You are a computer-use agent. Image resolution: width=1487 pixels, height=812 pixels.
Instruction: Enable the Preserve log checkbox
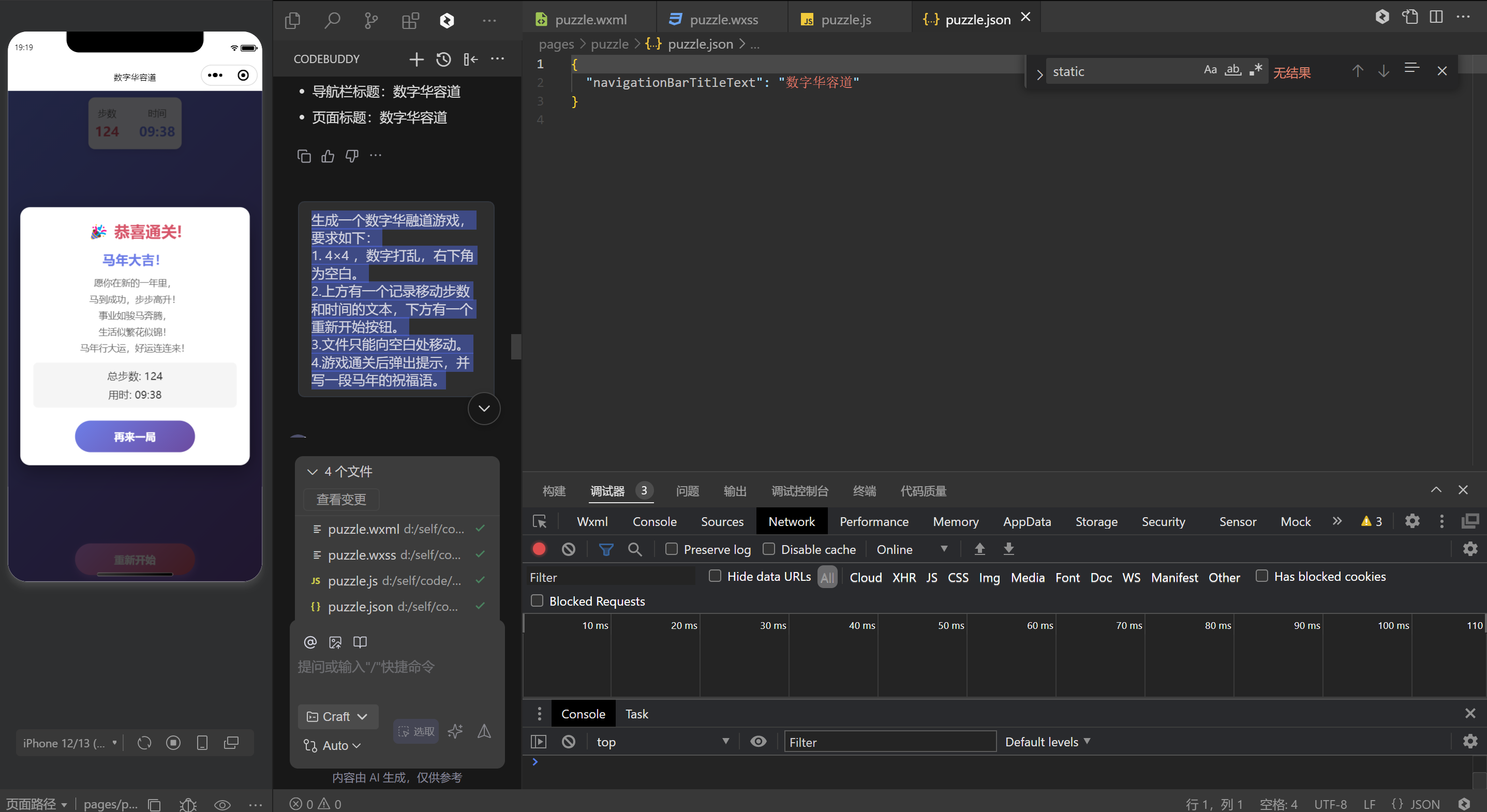[x=672, y=549]
